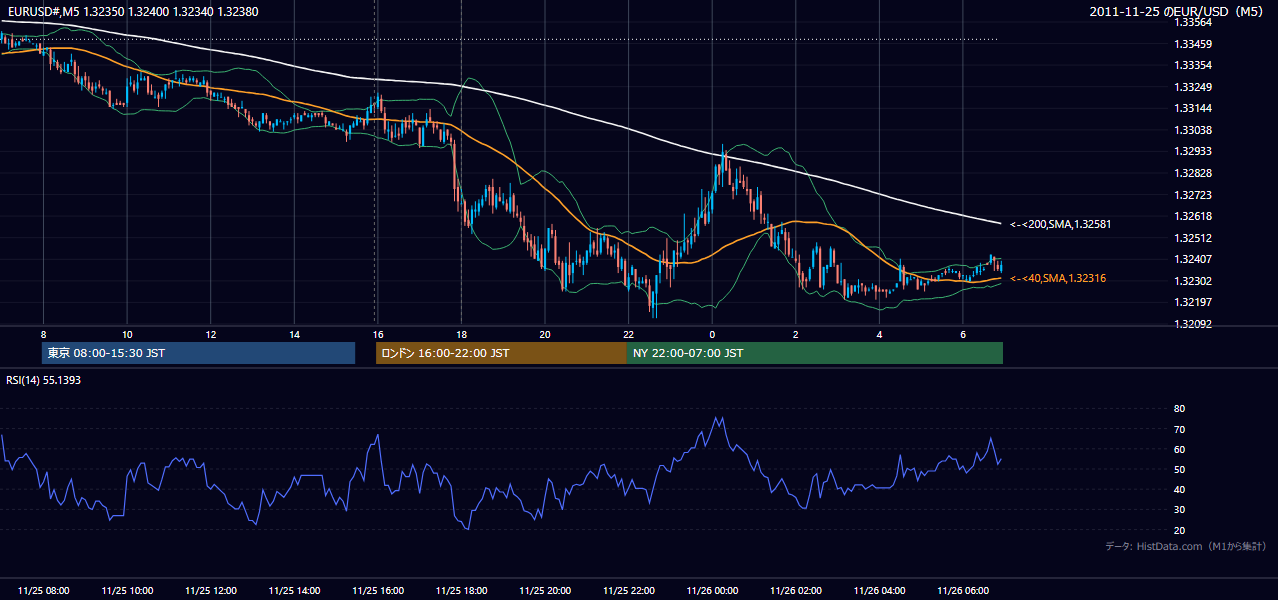1278x600 pixels.
Task: Click the HistData.com data source credit
Action: (1185, 546)
